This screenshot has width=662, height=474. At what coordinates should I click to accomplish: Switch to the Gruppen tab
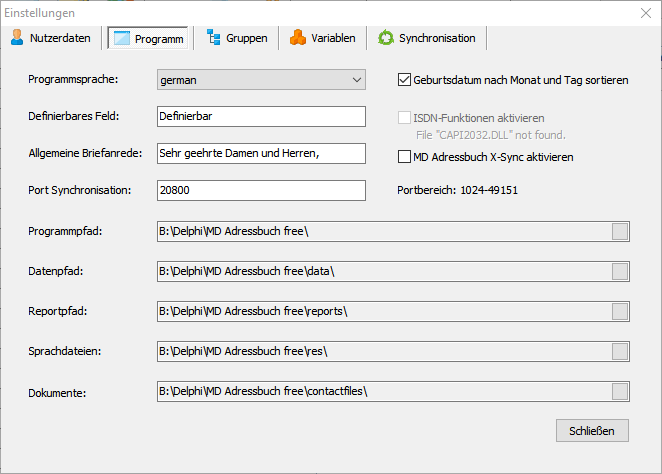point(237,38)
